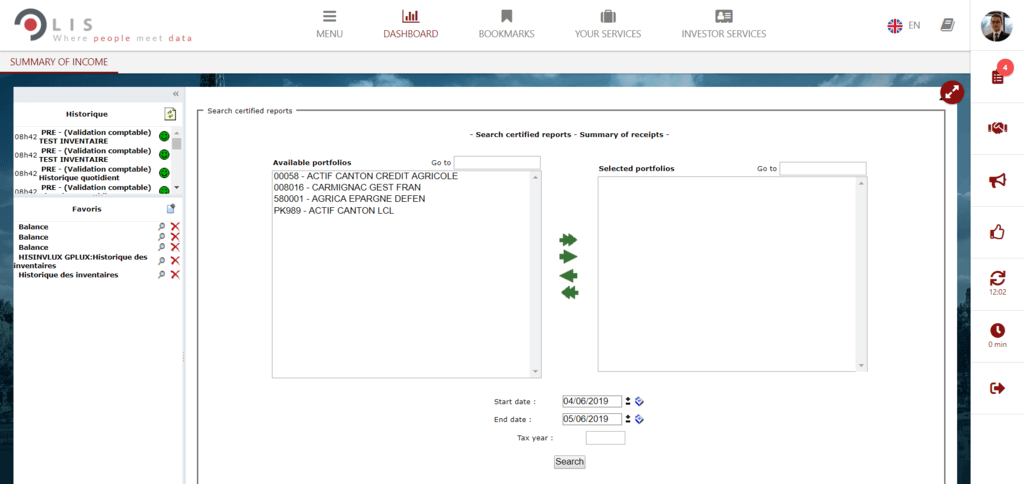The image size is (1024, 484).
Task: Click the Start date field
Action: pos(592,401)
